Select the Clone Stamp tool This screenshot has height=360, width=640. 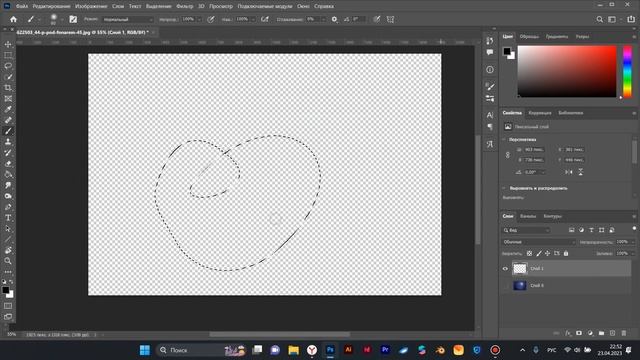(x=8, y=142)
